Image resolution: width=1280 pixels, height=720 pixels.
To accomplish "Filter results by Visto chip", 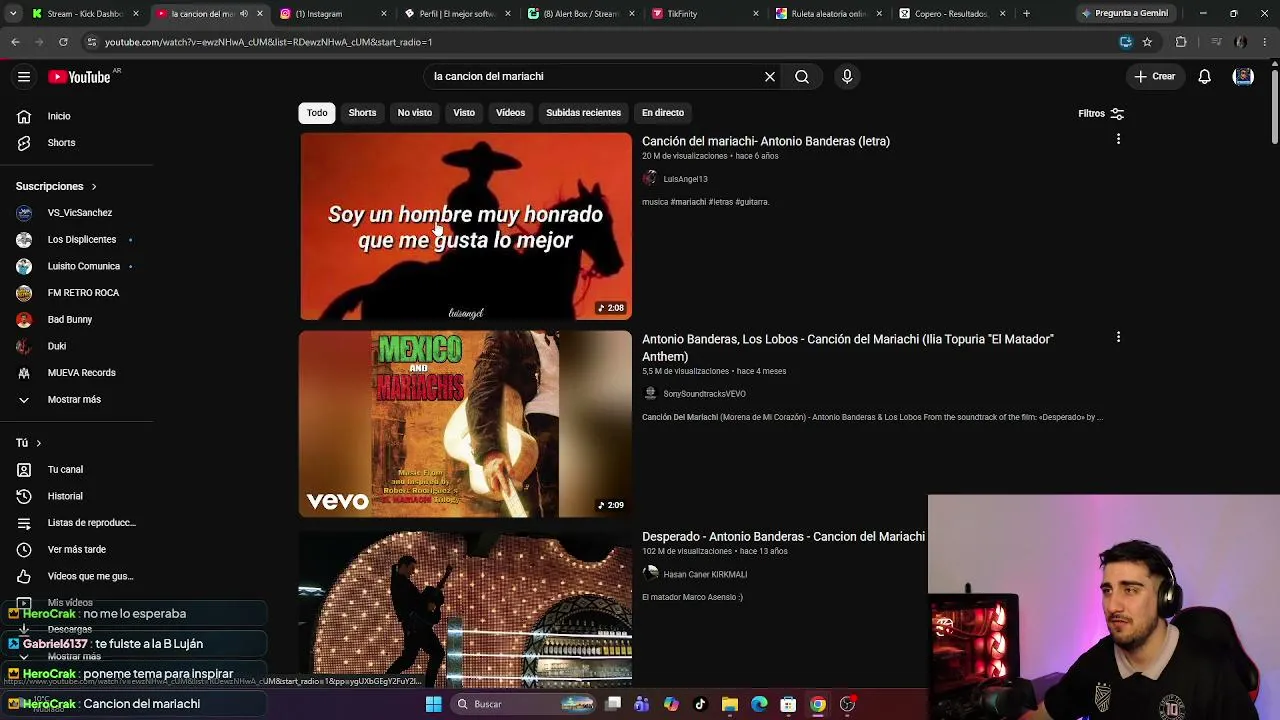I will click(x=464, y=113).
